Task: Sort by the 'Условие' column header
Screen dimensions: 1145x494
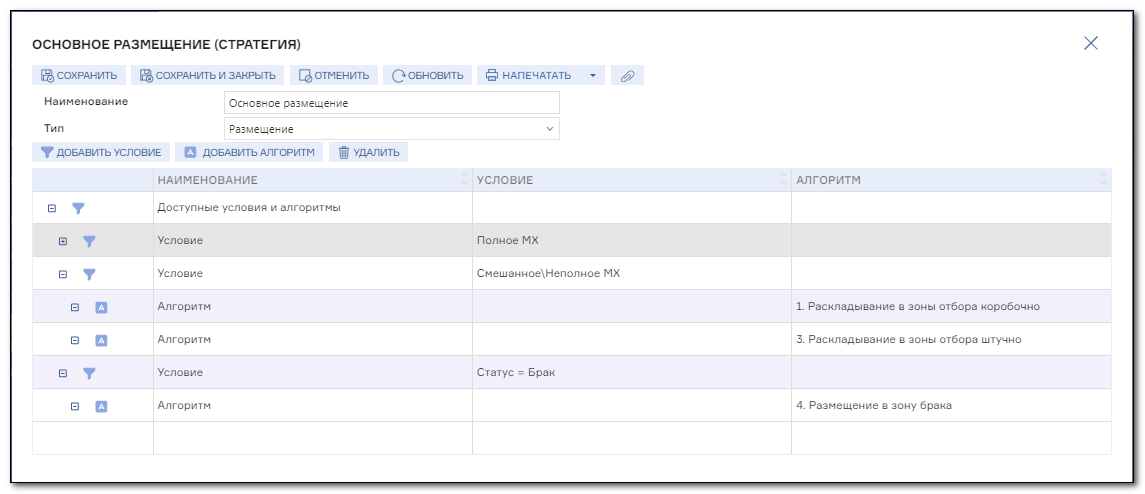Action: click(x=632, y=180)
